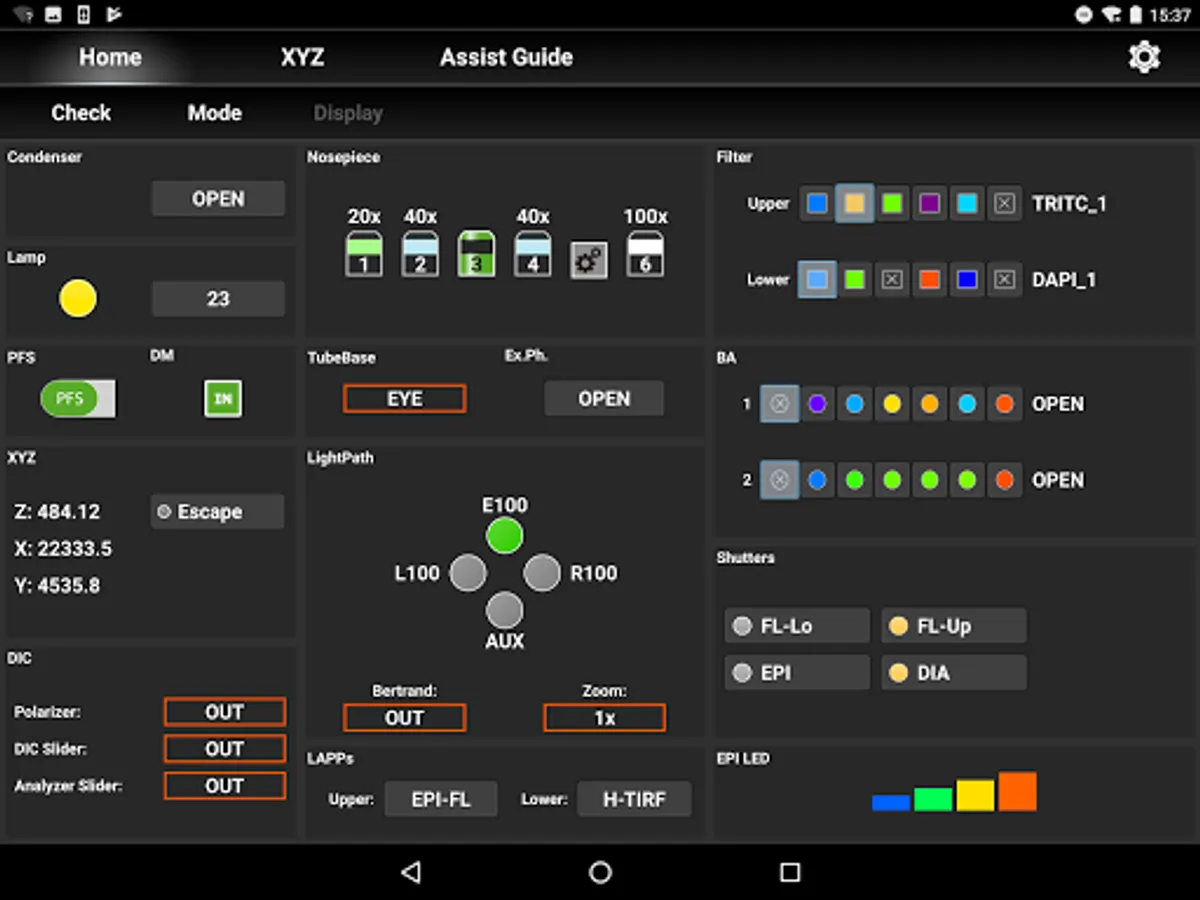
Task: Toggle the PFS switch off
Action: (77, 398)
